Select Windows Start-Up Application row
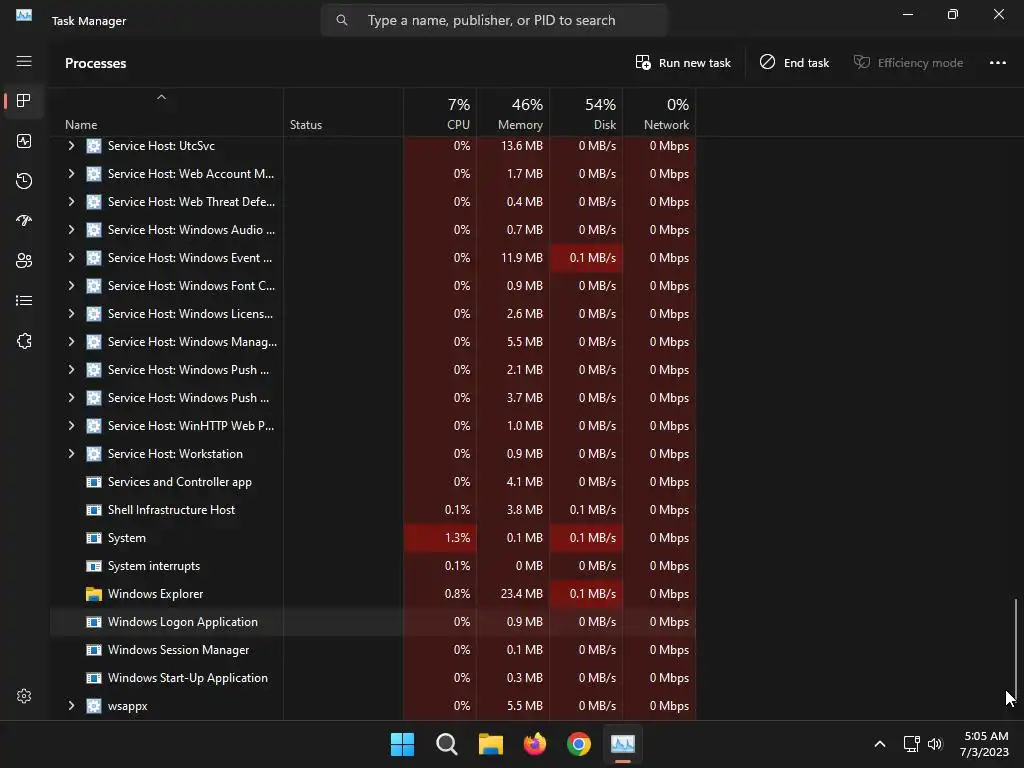Image resolution: width=1024 pixels, height=768 pixels. 373,678
